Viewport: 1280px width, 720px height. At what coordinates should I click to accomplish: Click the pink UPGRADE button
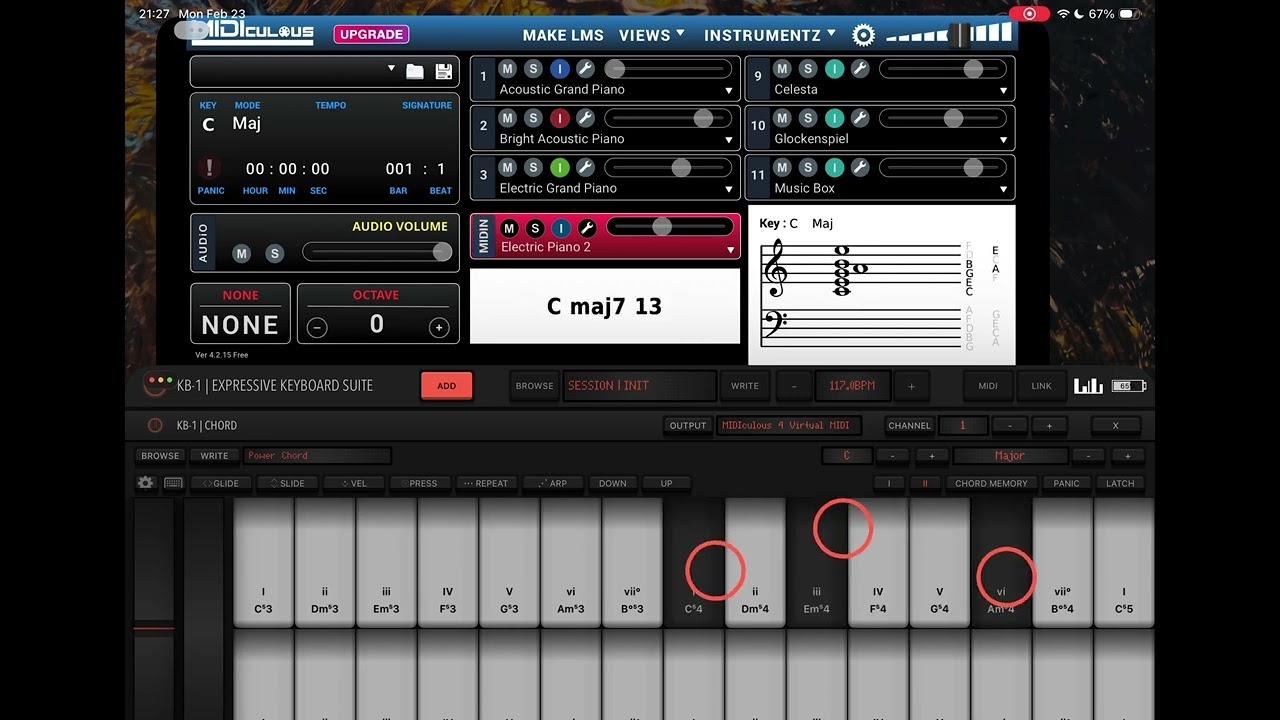tap(371, 34)
